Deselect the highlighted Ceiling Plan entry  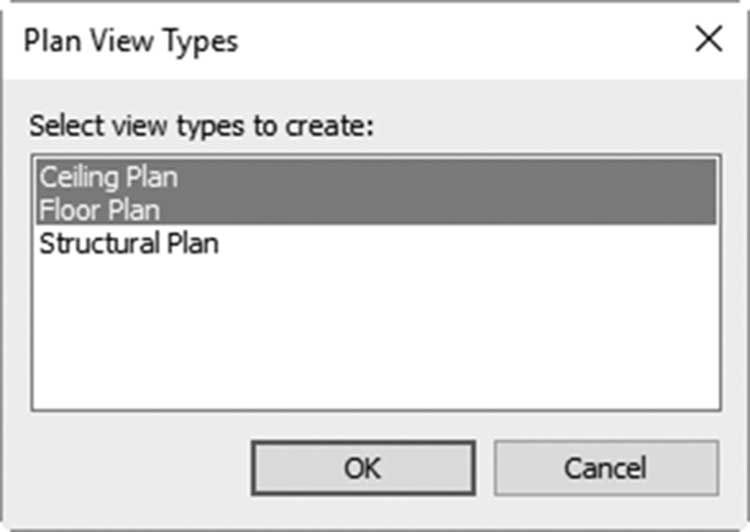pyautogui.click(x=376, y=177)
